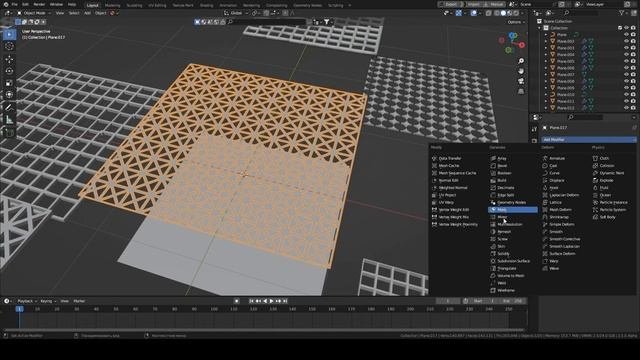Collapse the Collection tree row

pyautogui.click(x=540, y=28)
